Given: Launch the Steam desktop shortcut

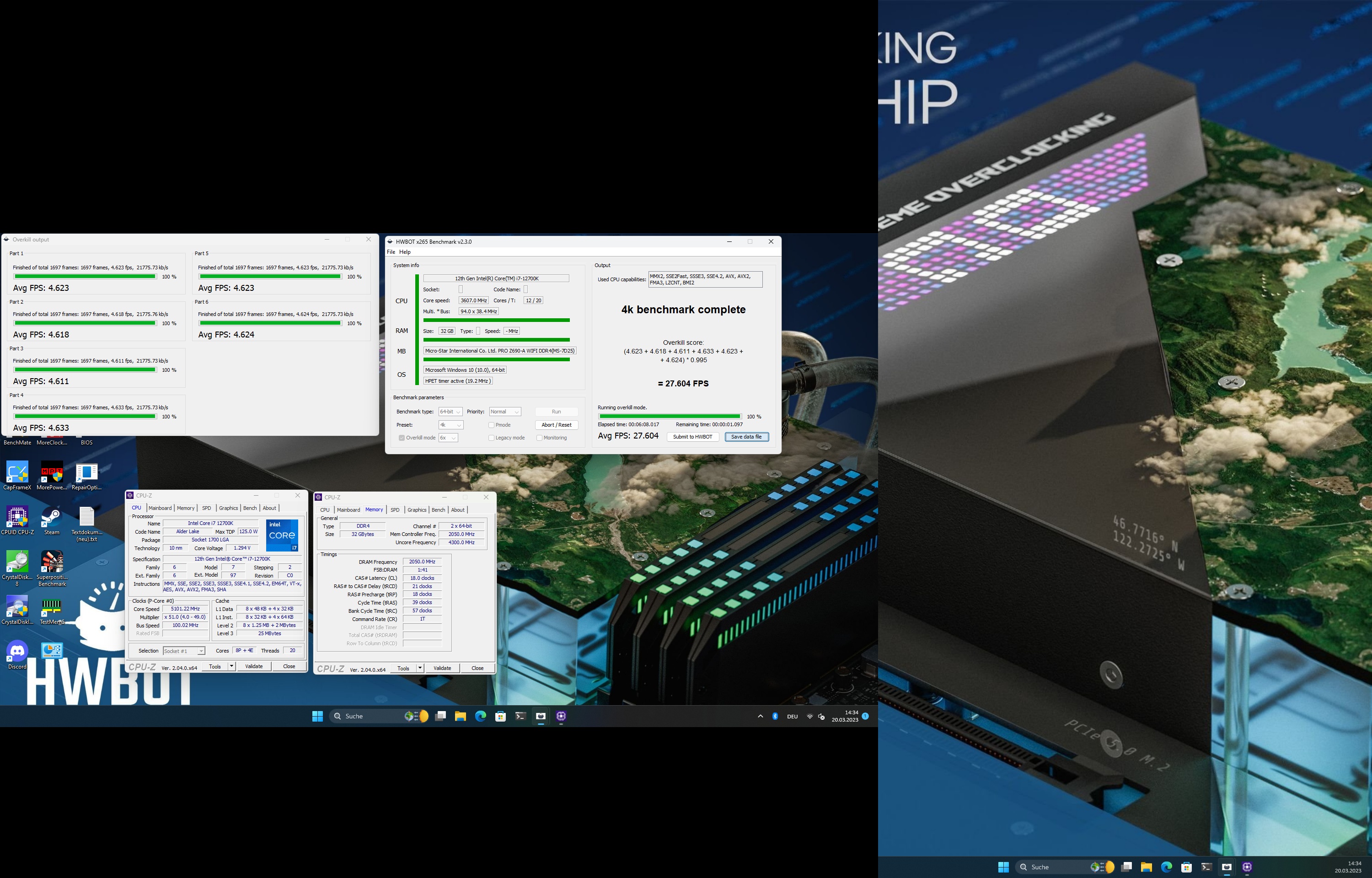Looking at the screenshot, I should pos(52,520).
